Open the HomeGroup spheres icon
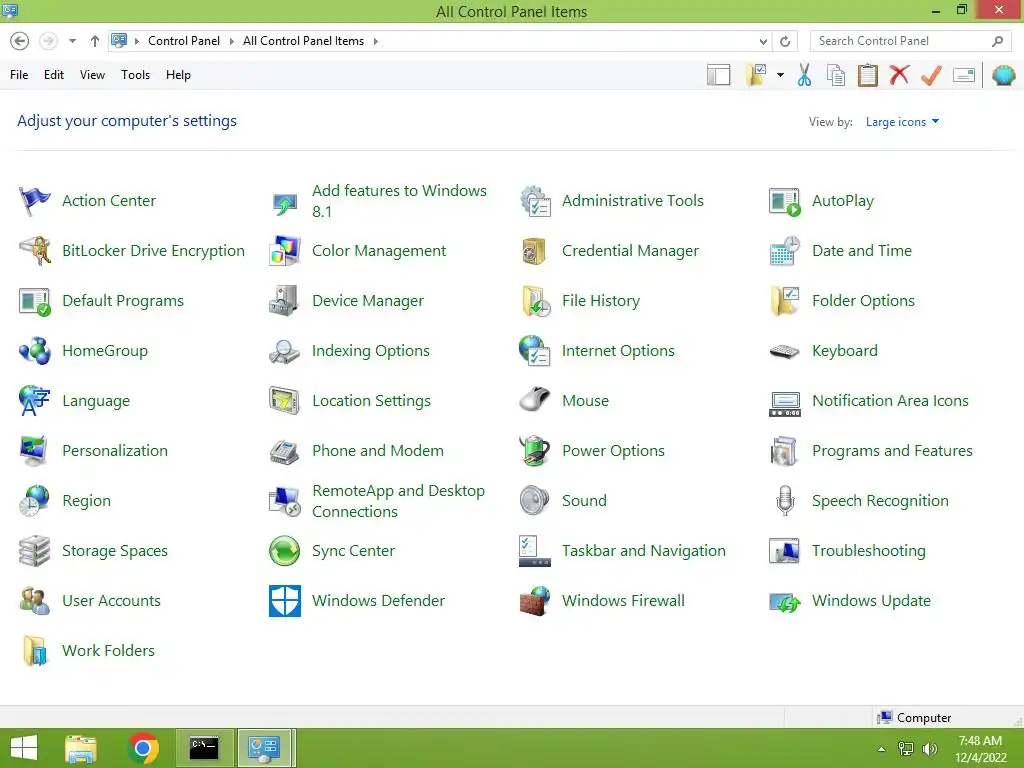This screenshot has height=768, width=1024. click(x=35, y=351)
